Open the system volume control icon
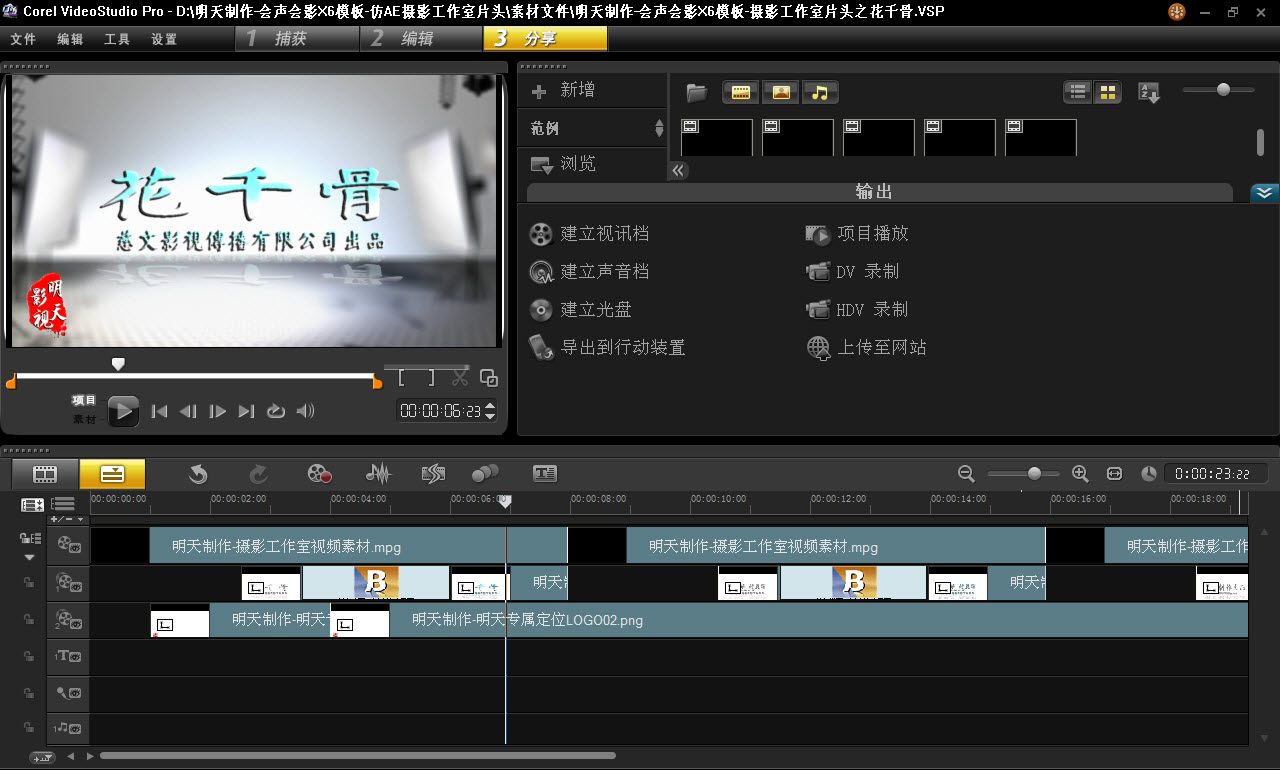1280x770 pixels. [x=306, y=411]
